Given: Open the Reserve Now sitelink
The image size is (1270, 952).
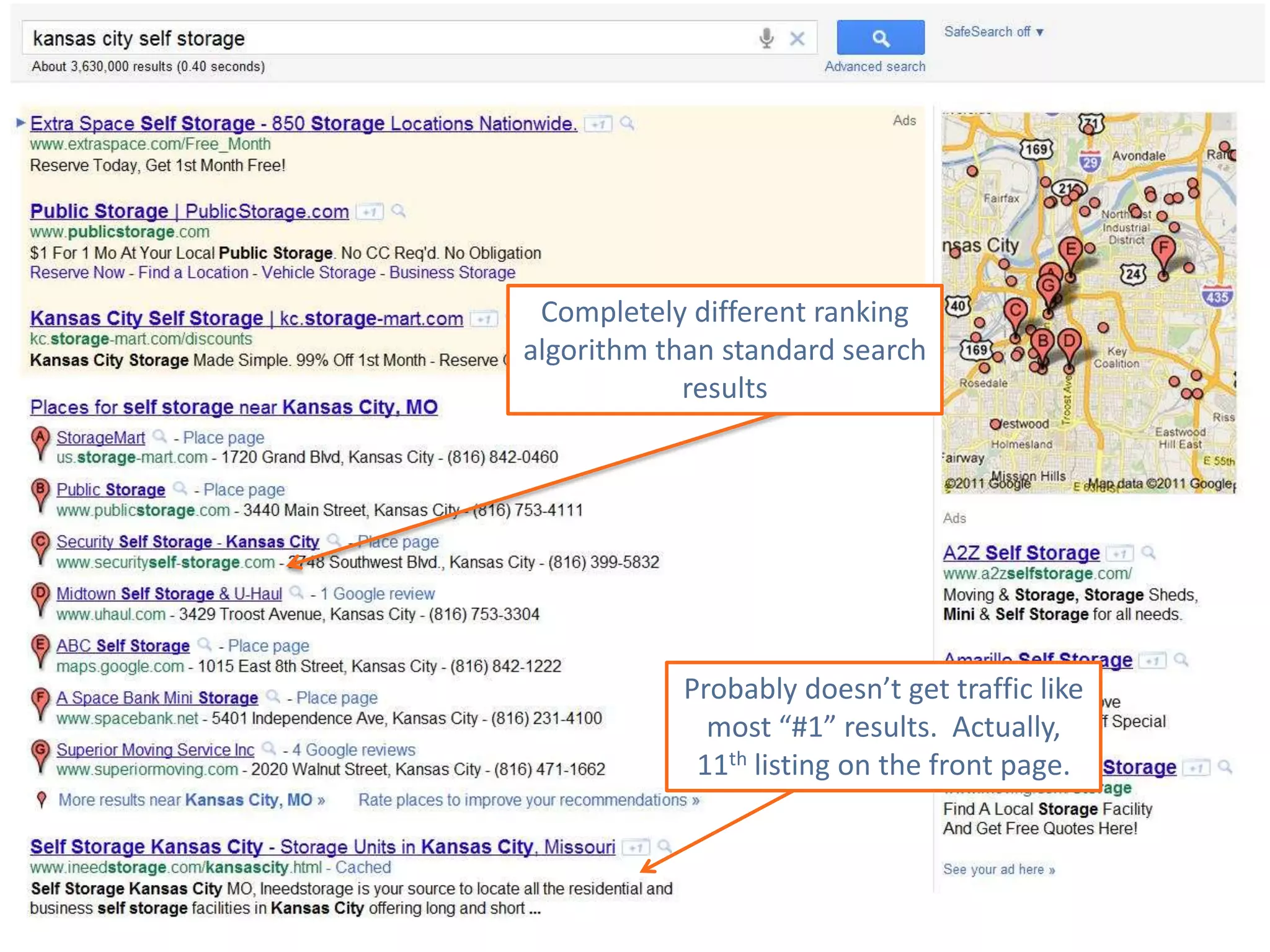Looking at the screenshot, I should (77, 273).
